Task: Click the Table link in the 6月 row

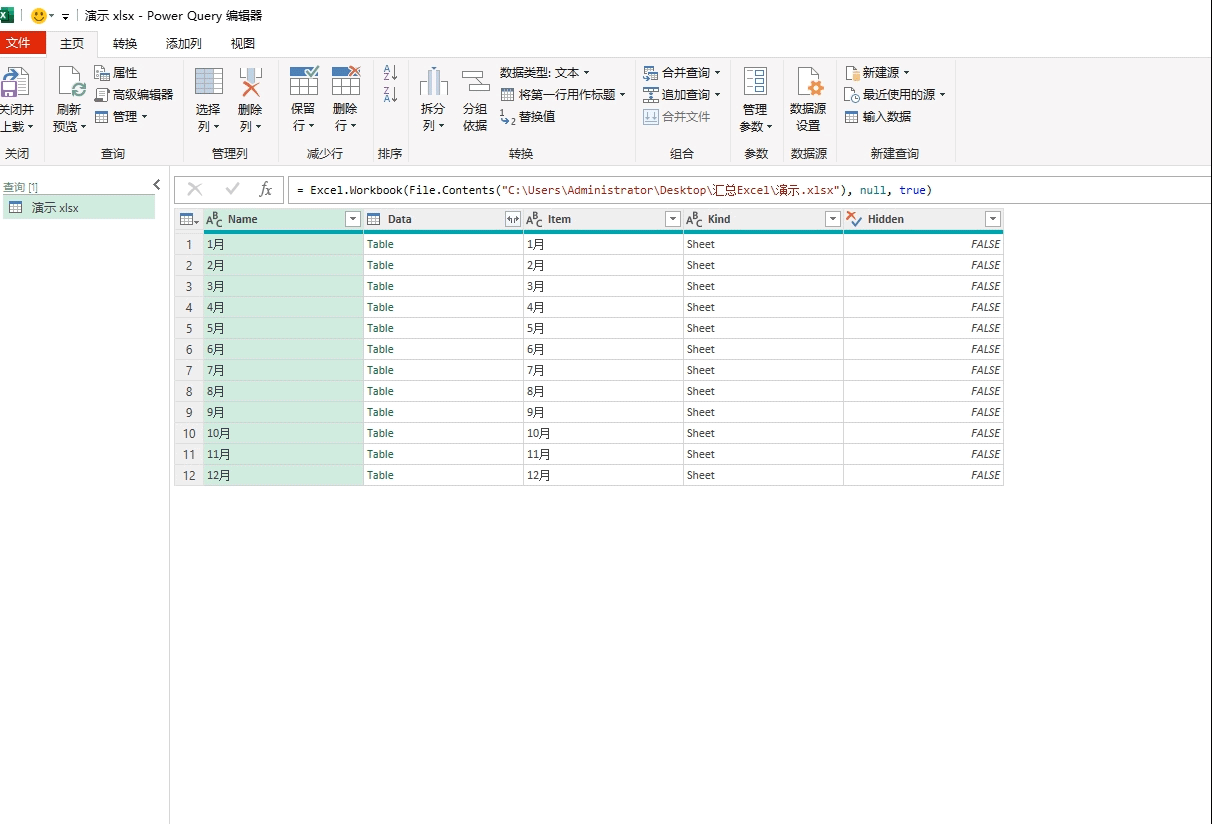Action: pos(380,349)
